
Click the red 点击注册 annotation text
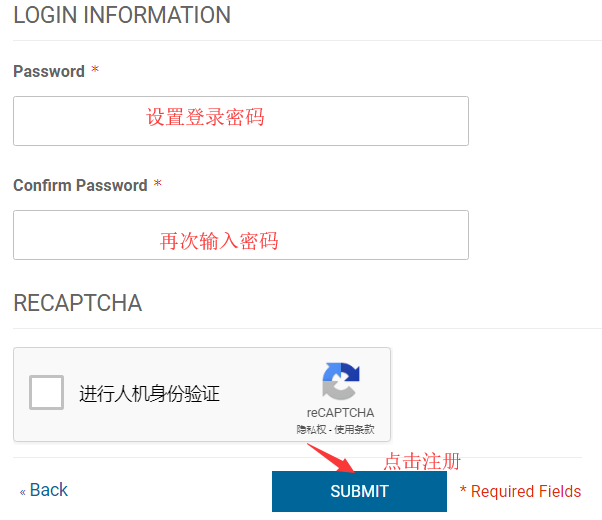click(422, 462)
